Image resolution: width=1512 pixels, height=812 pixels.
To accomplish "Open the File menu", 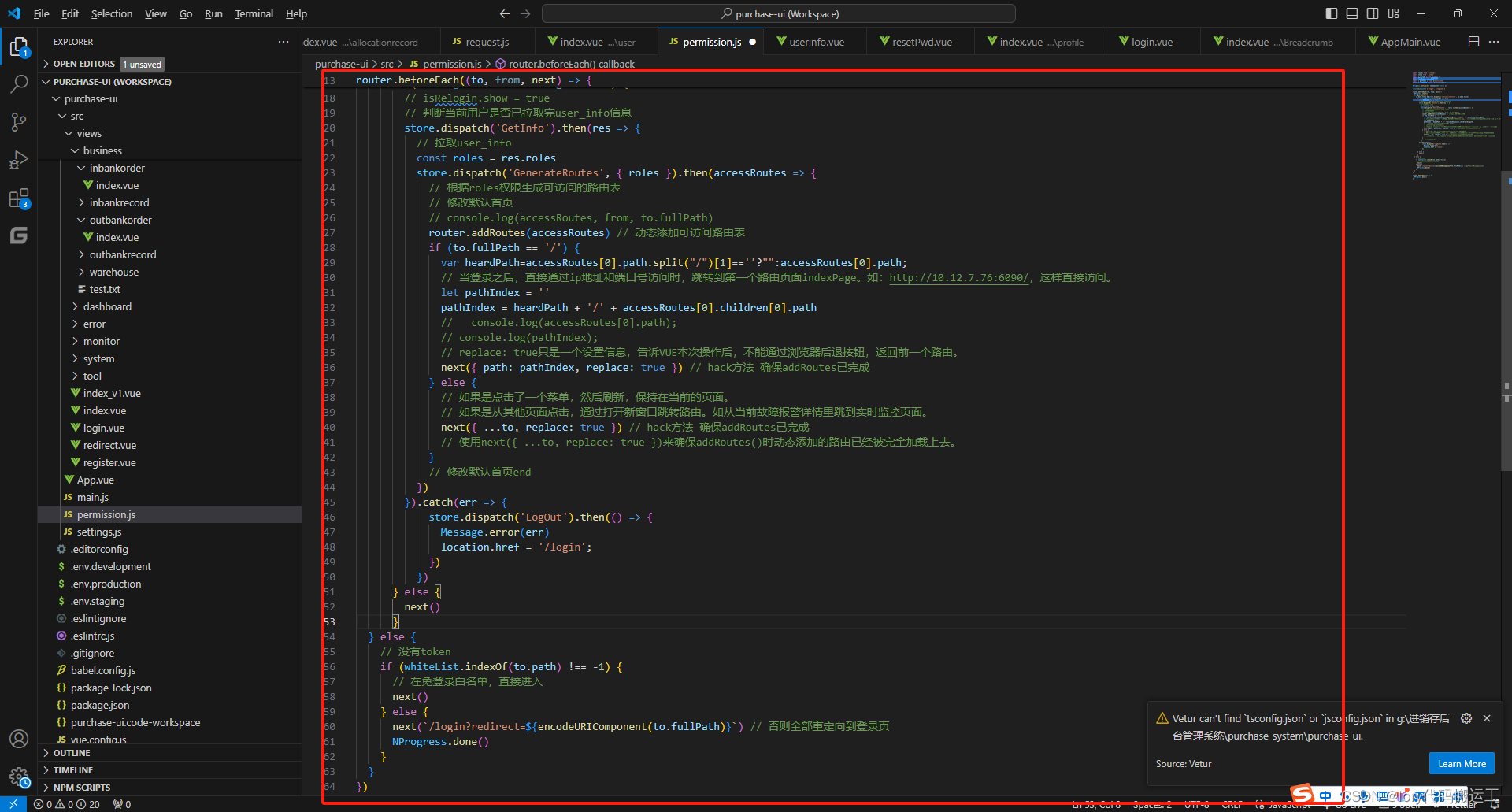I will point(41,13).
